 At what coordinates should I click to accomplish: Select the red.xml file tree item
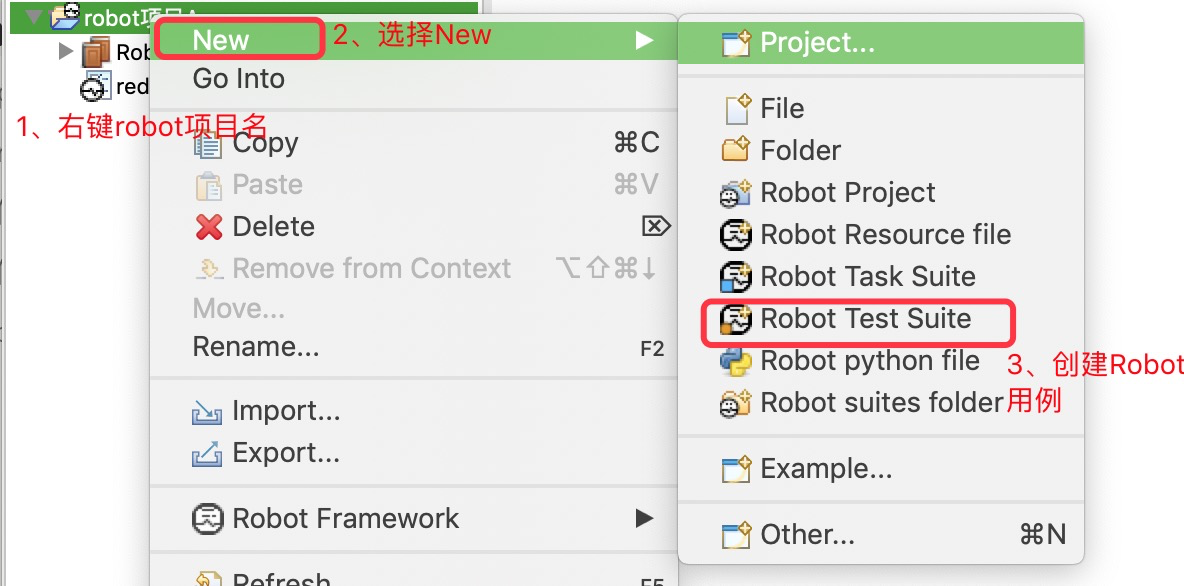tap(131, 87)
